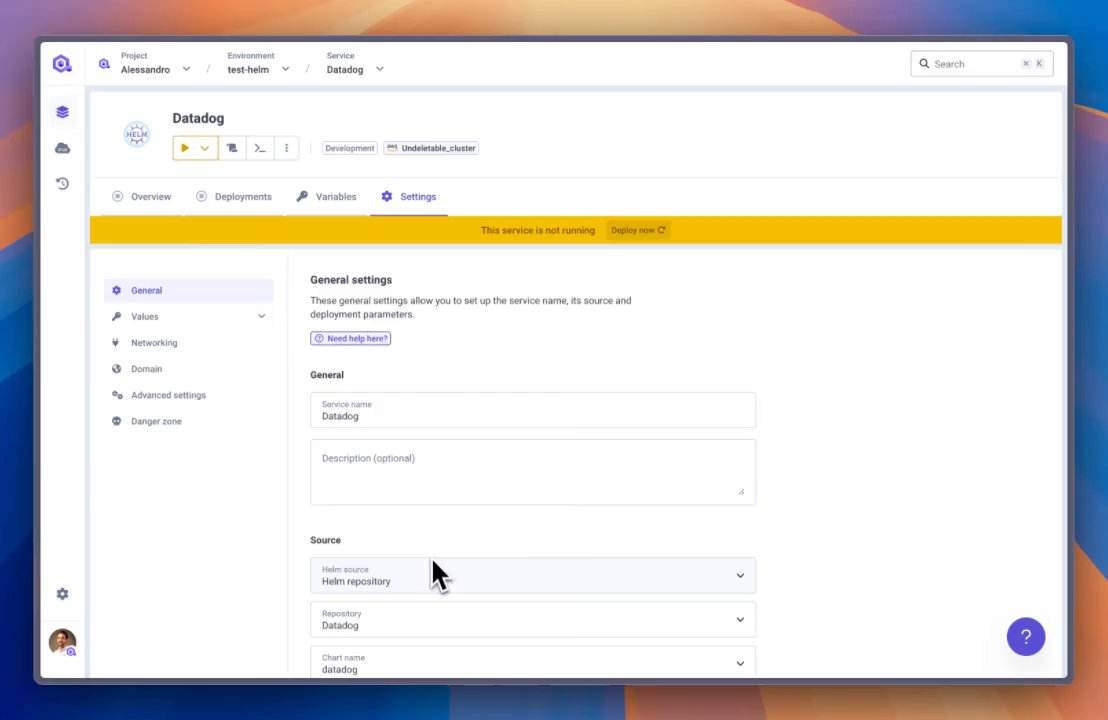Expand the Values submenu chevron
This screenshot has height=720, width=1108.
[261, 317]
